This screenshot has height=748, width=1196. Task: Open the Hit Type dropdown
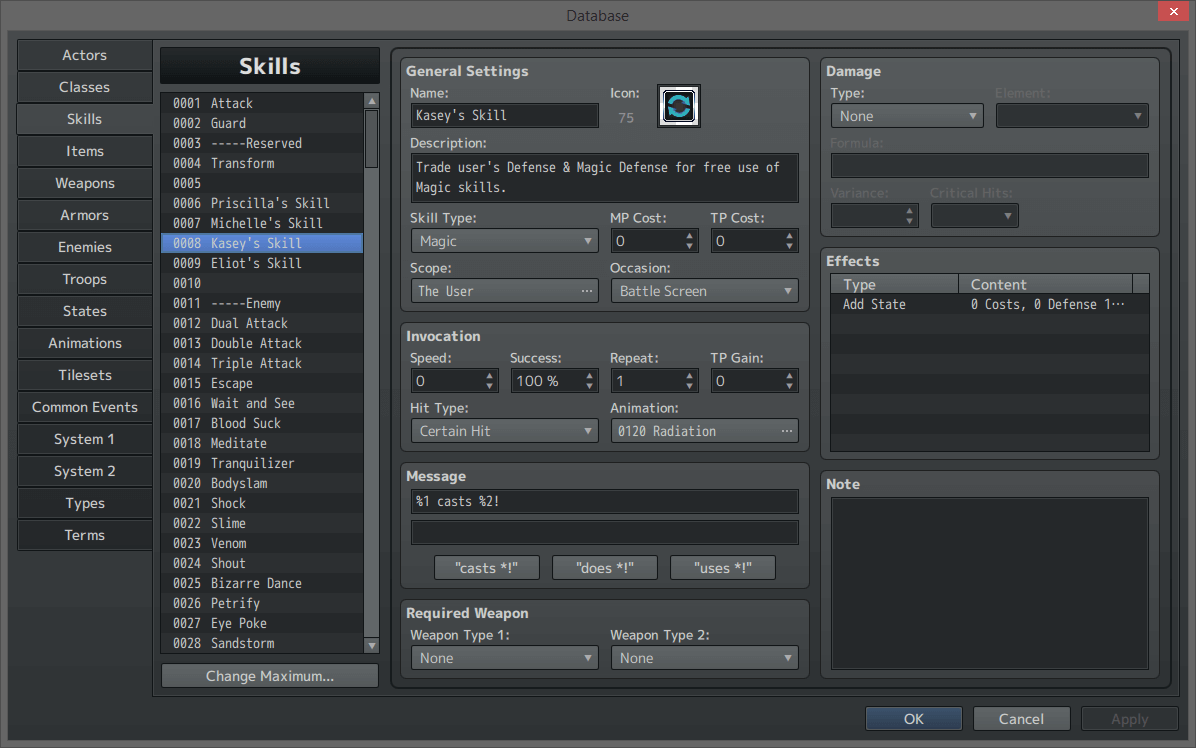click(x=504, y=430)
